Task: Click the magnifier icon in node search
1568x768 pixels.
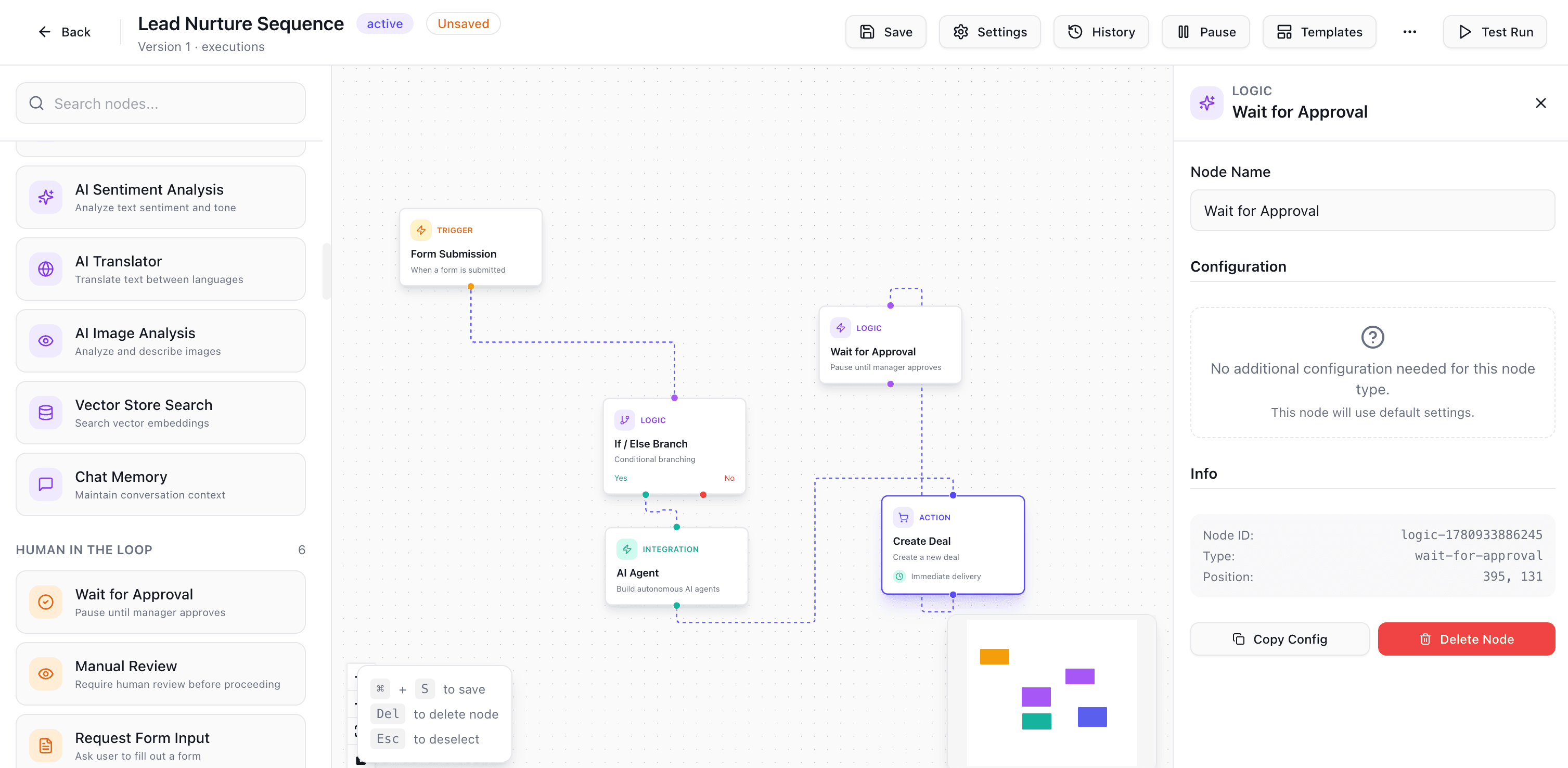Action: pyautogui.click(x=36, y=104)
